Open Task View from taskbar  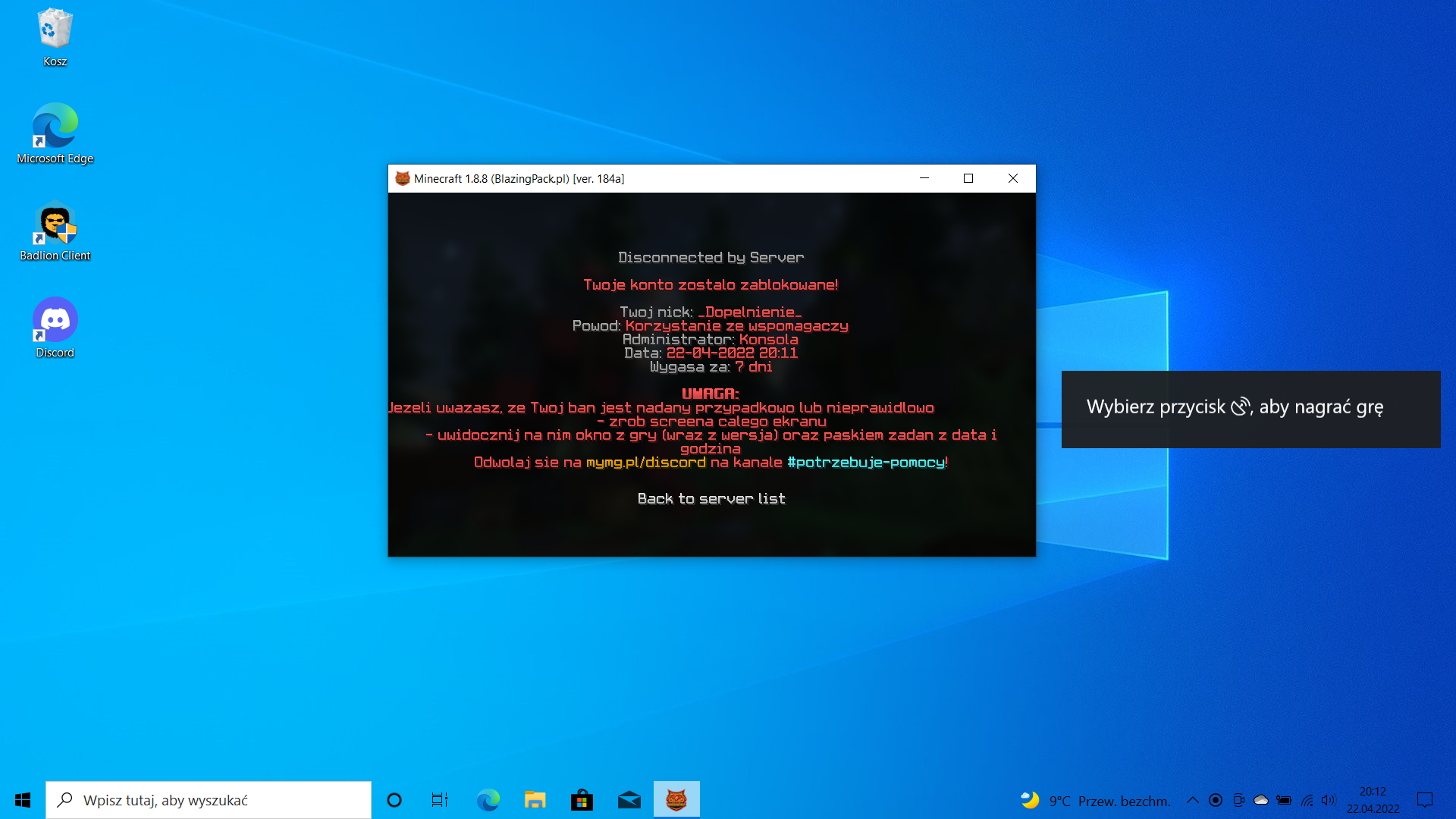click(x=440, y=800)
